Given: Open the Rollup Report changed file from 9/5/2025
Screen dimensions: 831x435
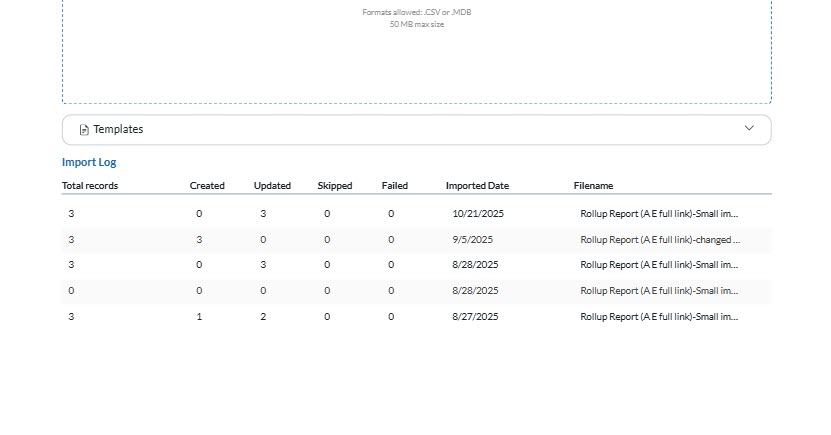Looking at the screenshot, I should click(659, 240).
